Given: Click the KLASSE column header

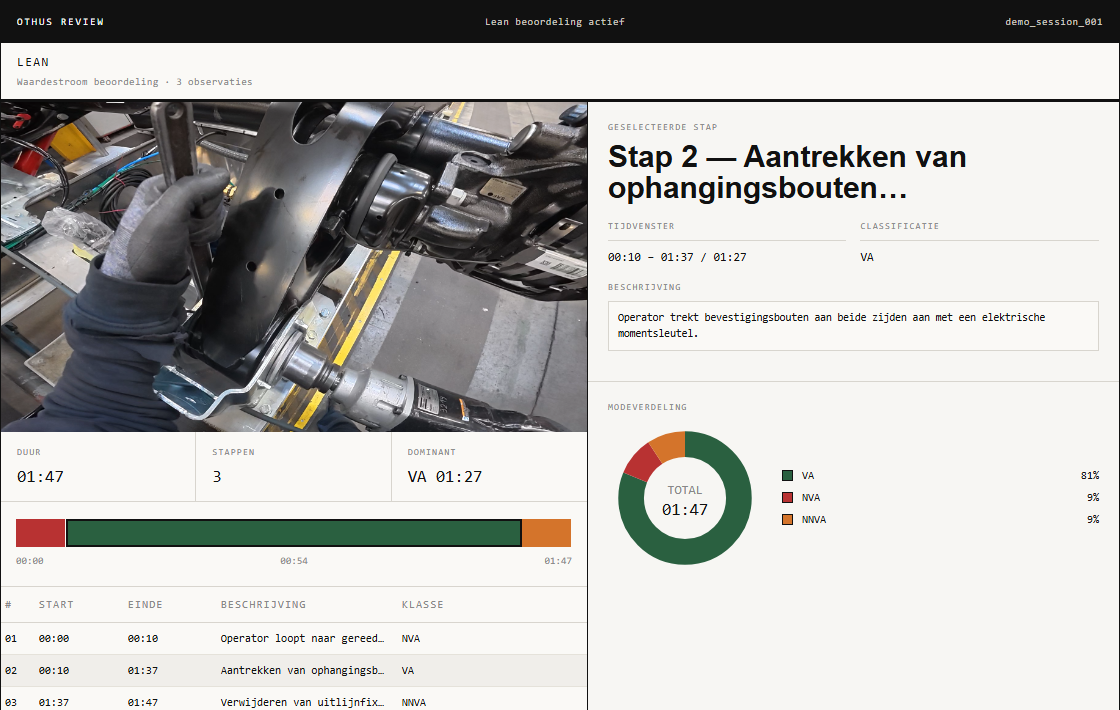Looking at the screenshot, I should click(423, 604).
